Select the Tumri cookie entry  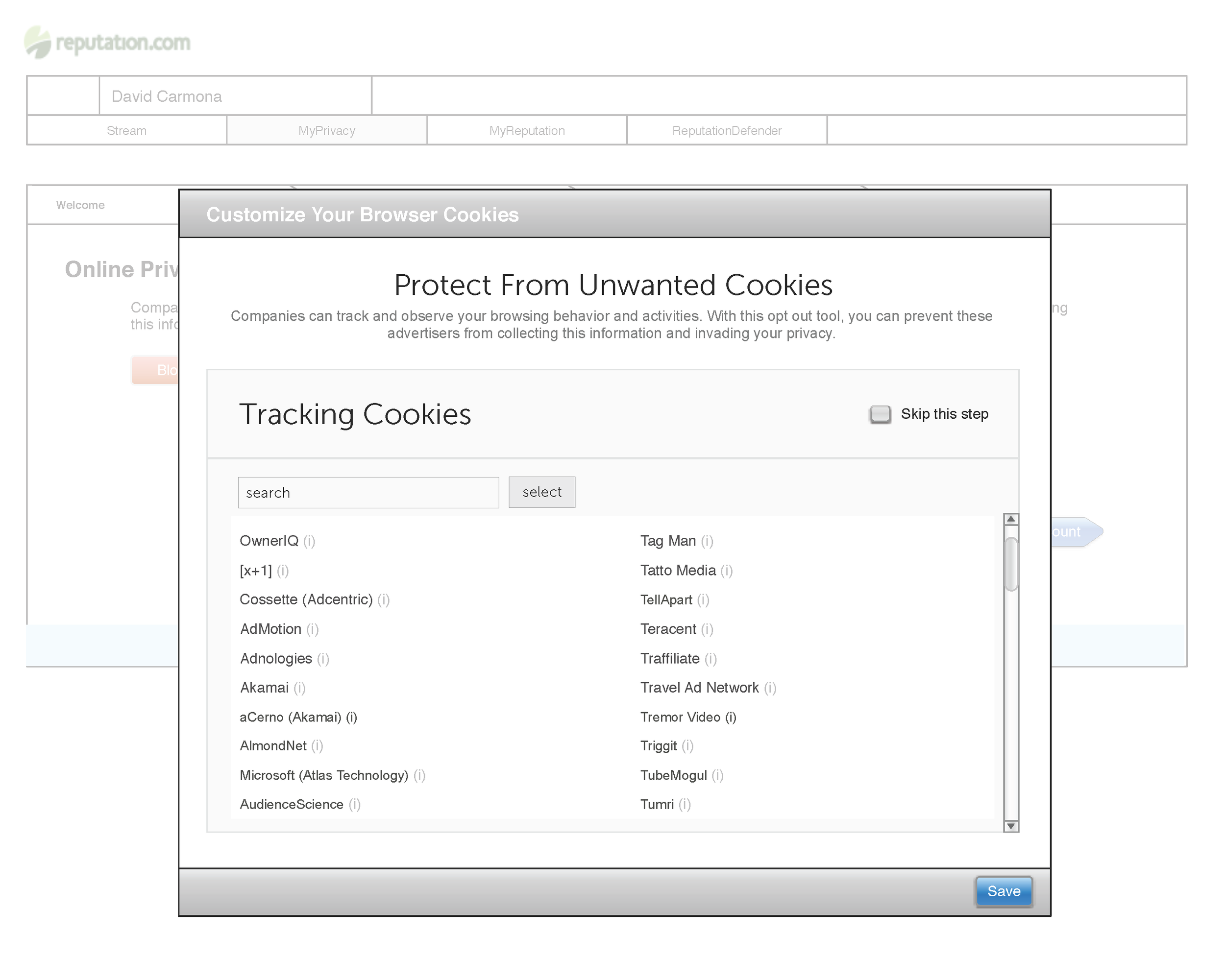(658, 805)
